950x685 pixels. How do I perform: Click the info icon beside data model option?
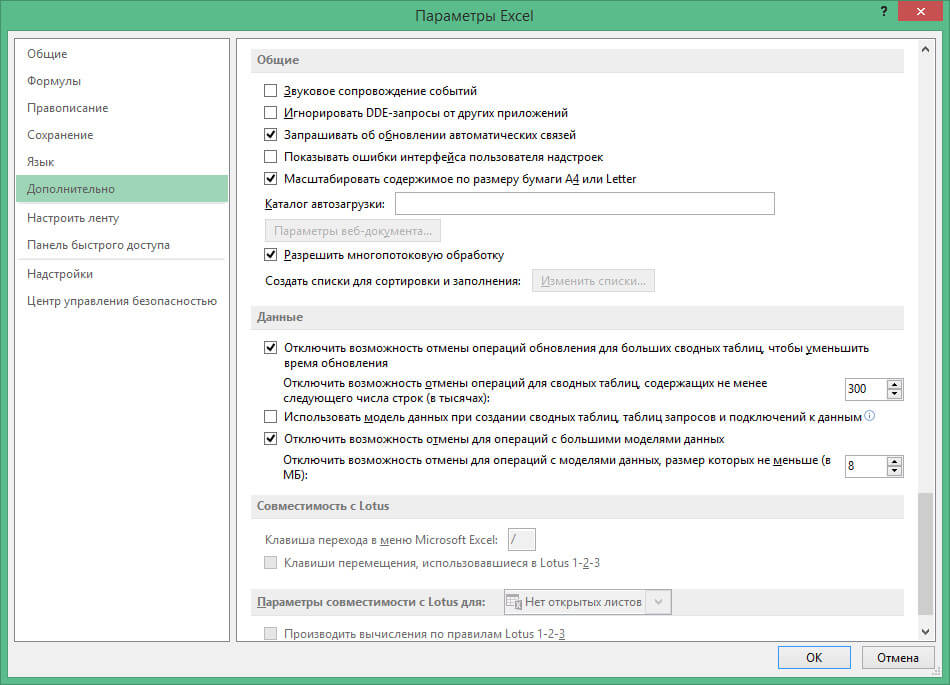pyautogui.click(x=869, y=415)
